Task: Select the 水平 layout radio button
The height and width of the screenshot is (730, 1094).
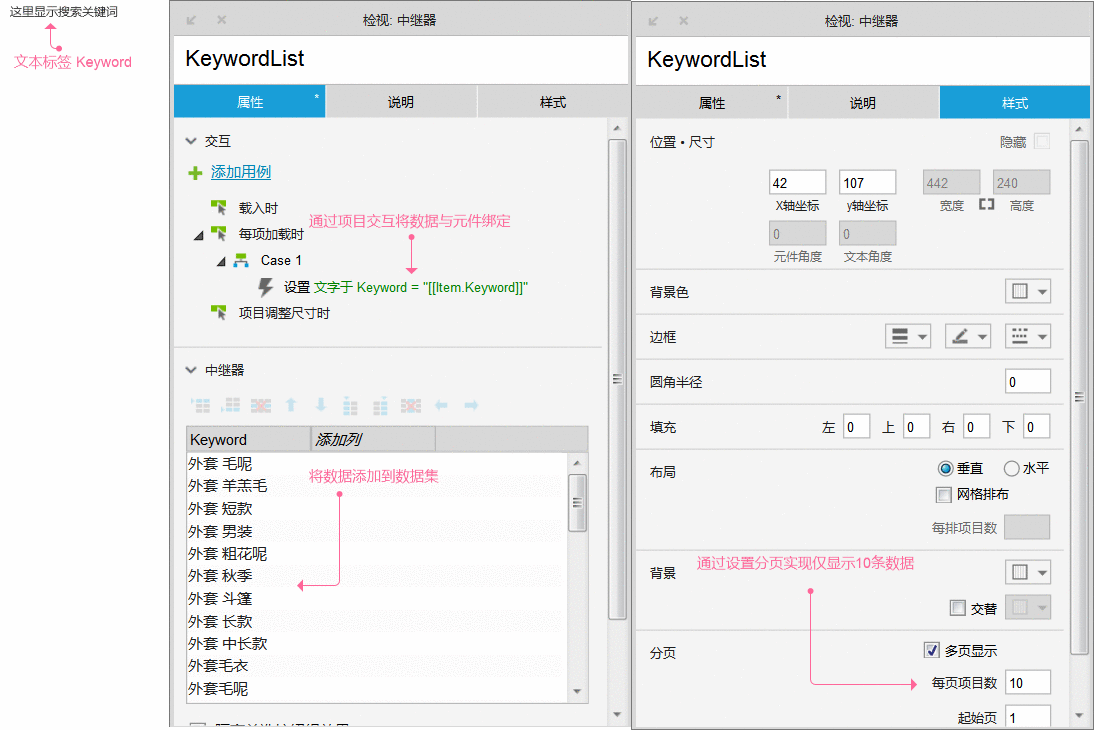Action: 1011,468
